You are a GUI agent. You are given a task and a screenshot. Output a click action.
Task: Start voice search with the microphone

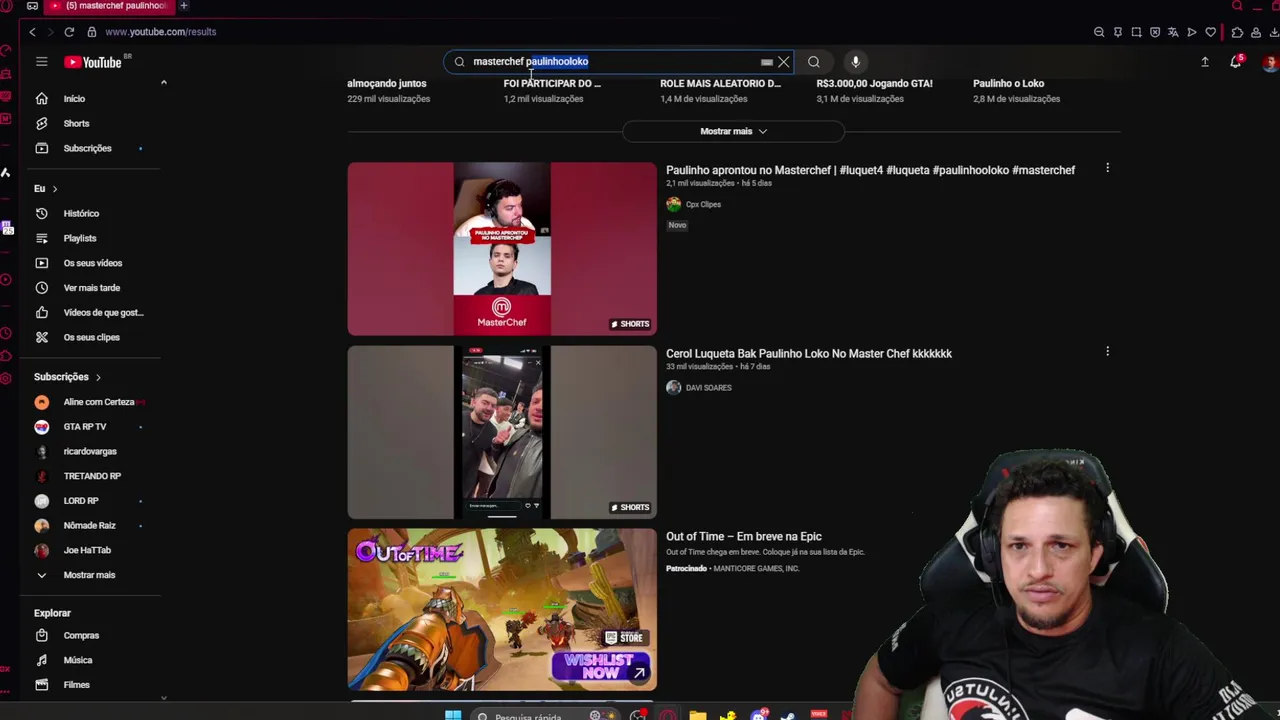pyautogui.click(x=855, y=62)
